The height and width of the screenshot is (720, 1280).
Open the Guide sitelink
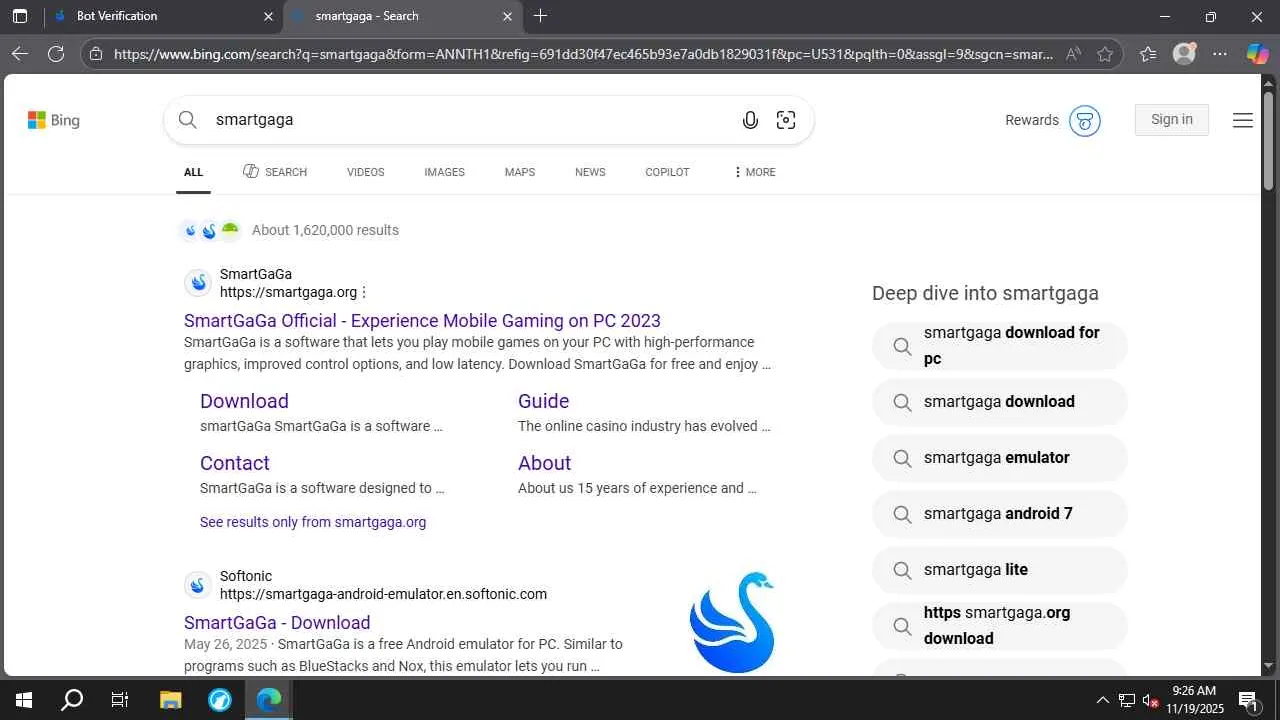(543, 401)
